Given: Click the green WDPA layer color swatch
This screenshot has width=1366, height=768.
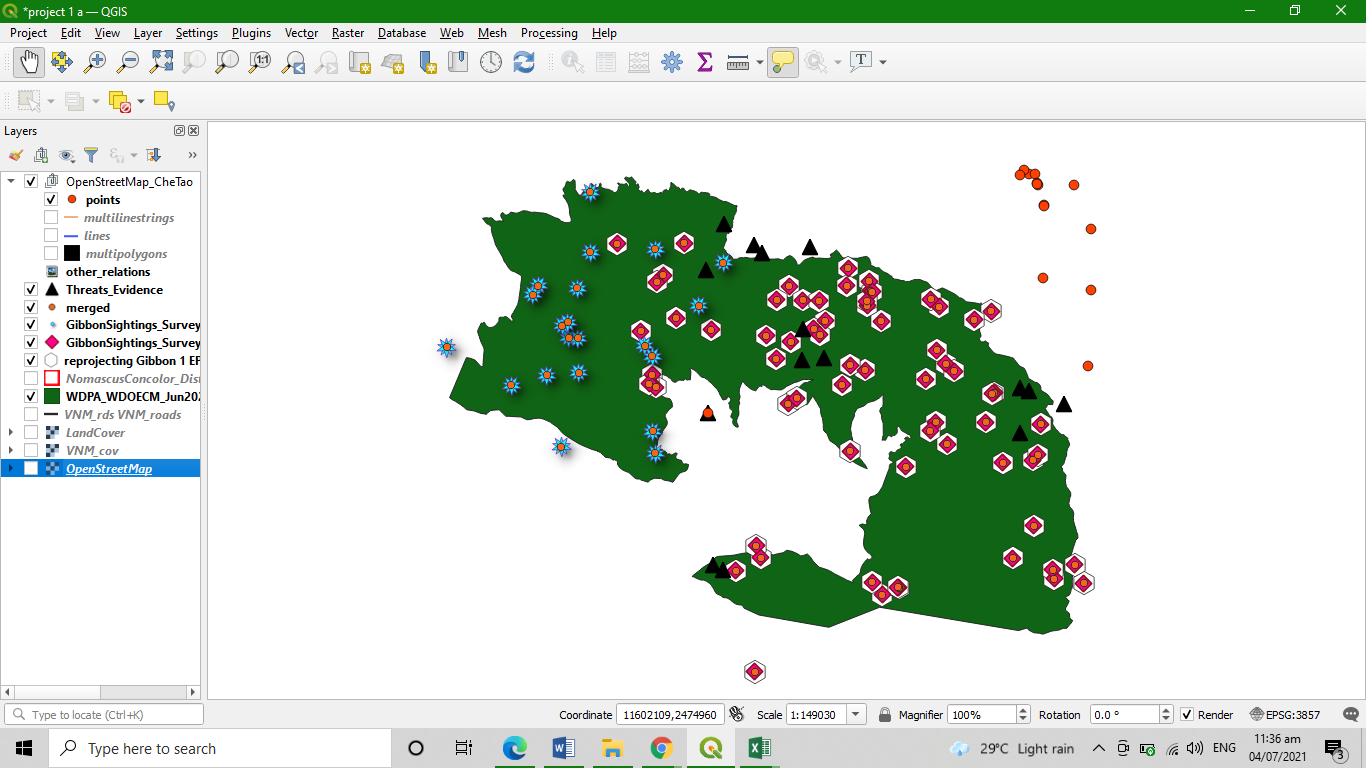Looking at the screenshot, I should [x=52, y=397].
